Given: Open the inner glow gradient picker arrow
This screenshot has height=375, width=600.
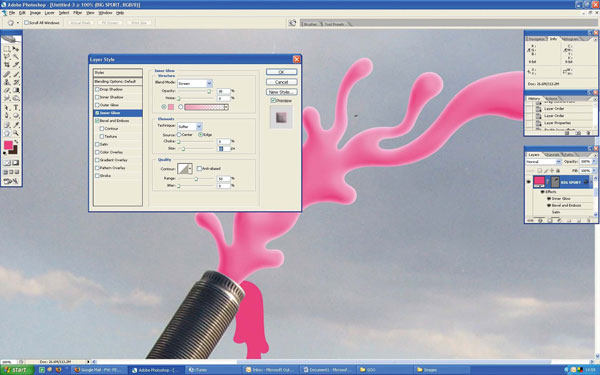Looking at the screenshot, I should (x=226, y=107).
